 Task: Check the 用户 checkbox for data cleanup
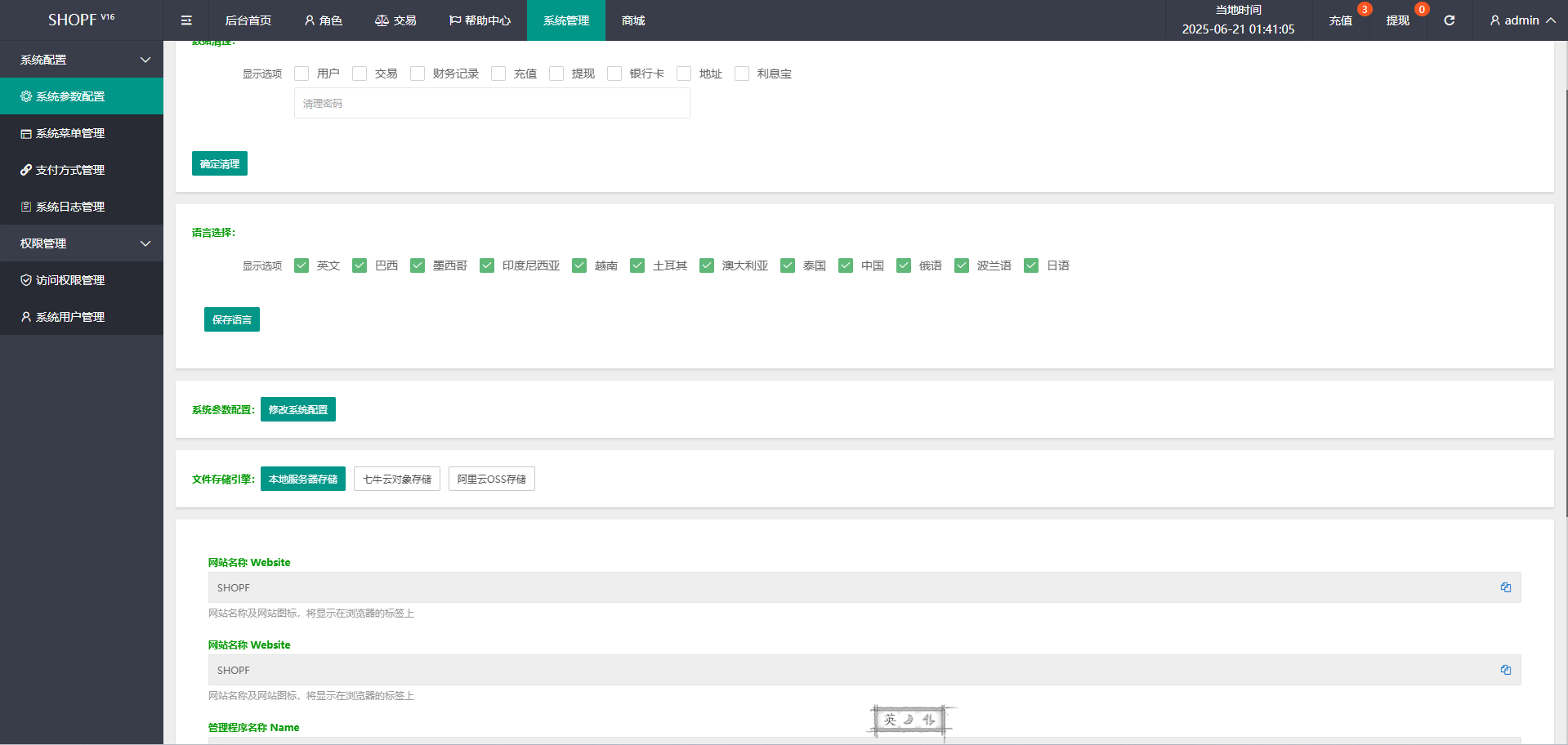tap(302, 74)
